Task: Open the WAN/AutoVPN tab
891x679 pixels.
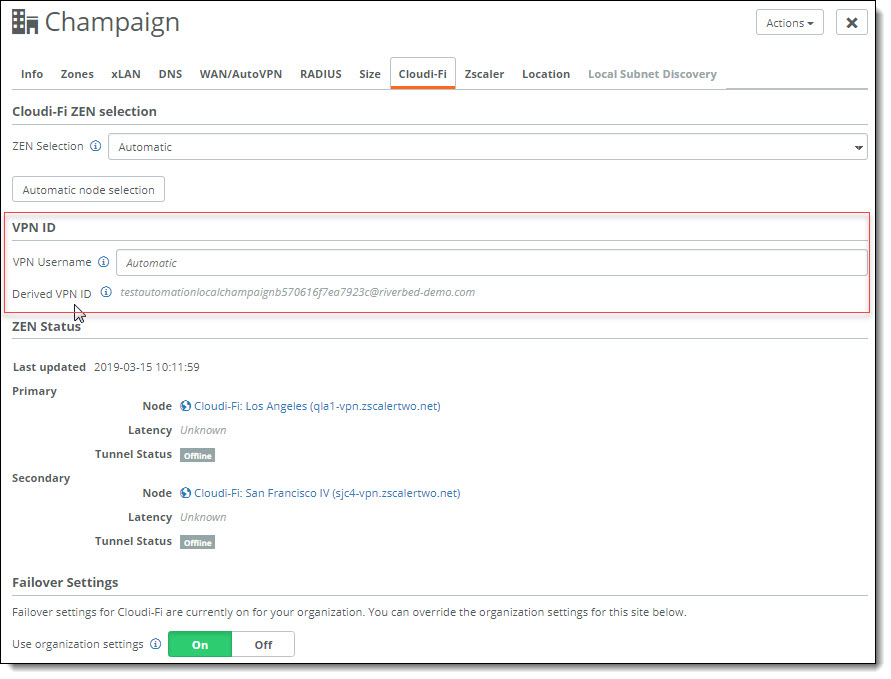Action: click(240, 74)
